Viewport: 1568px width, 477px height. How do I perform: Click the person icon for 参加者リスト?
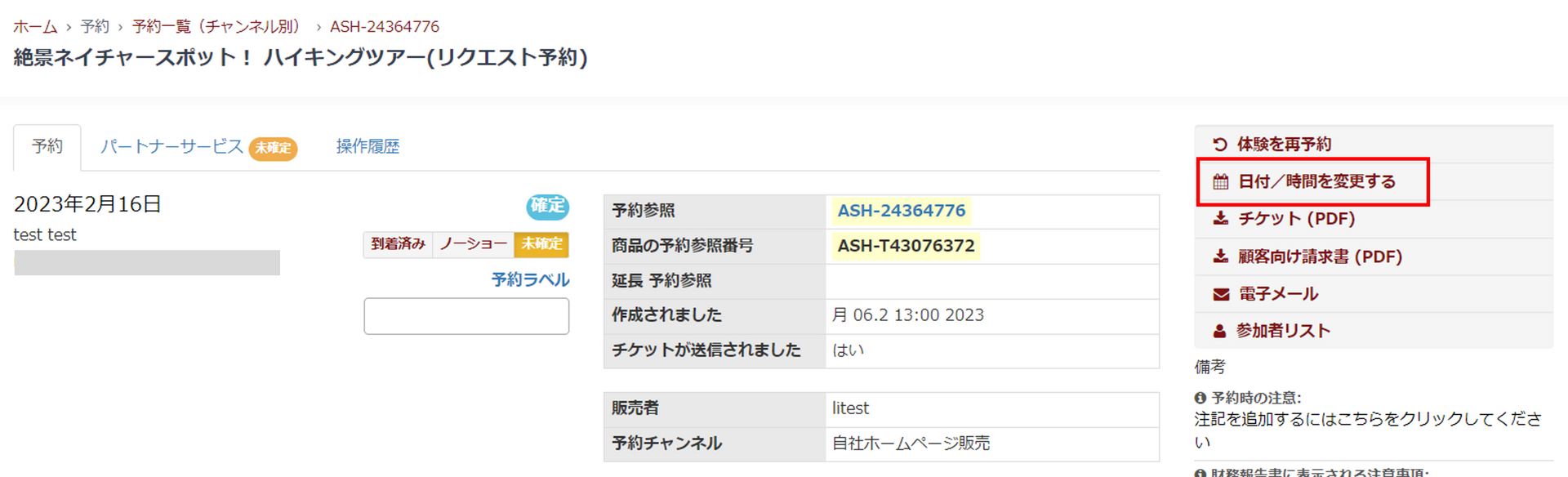pos(1220,331)
